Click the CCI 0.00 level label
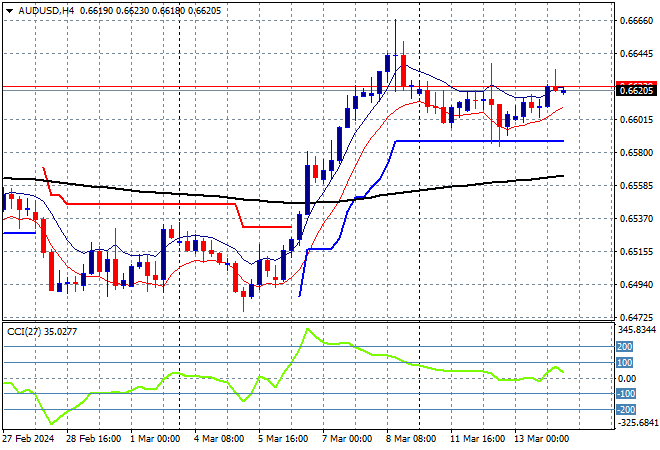 626,378
